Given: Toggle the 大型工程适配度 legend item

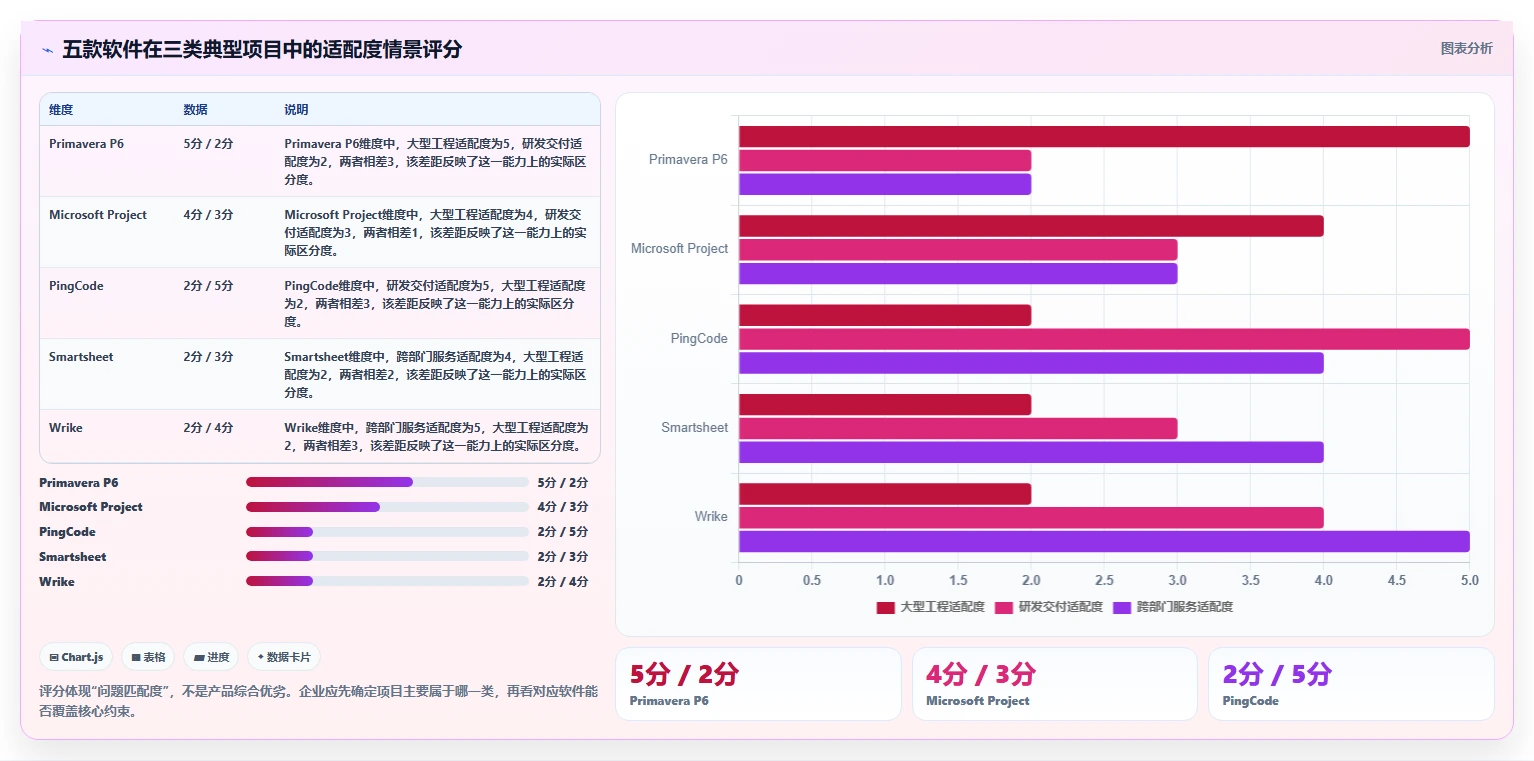Looking at the screenshot, I should coord(930,607).
